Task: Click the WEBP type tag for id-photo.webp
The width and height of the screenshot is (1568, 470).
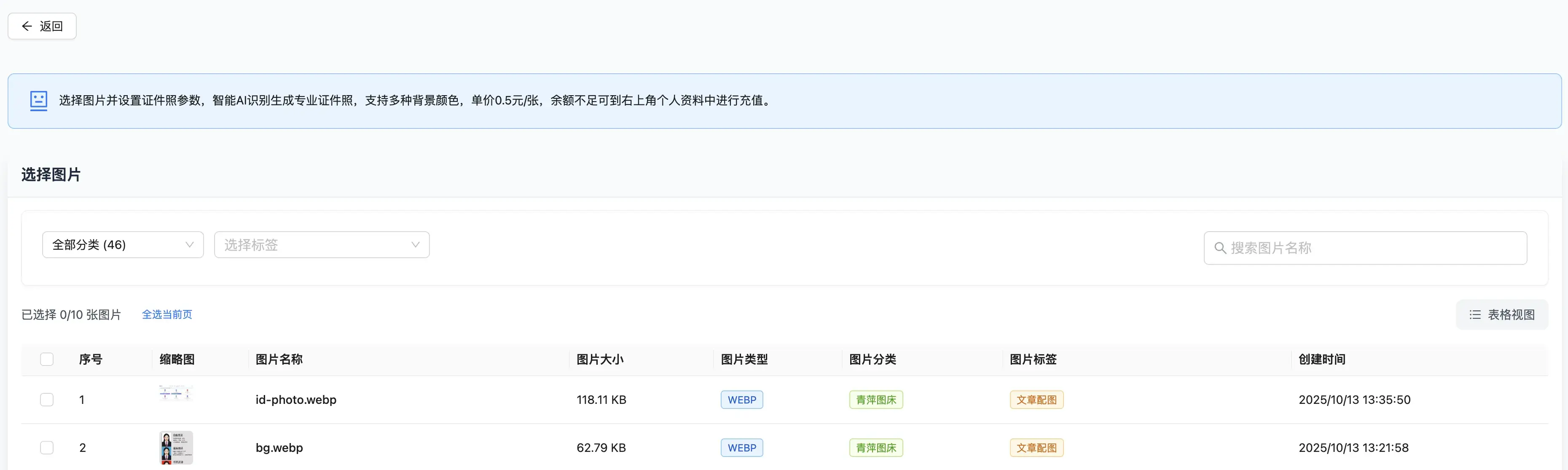Action: tap(741, 400)
